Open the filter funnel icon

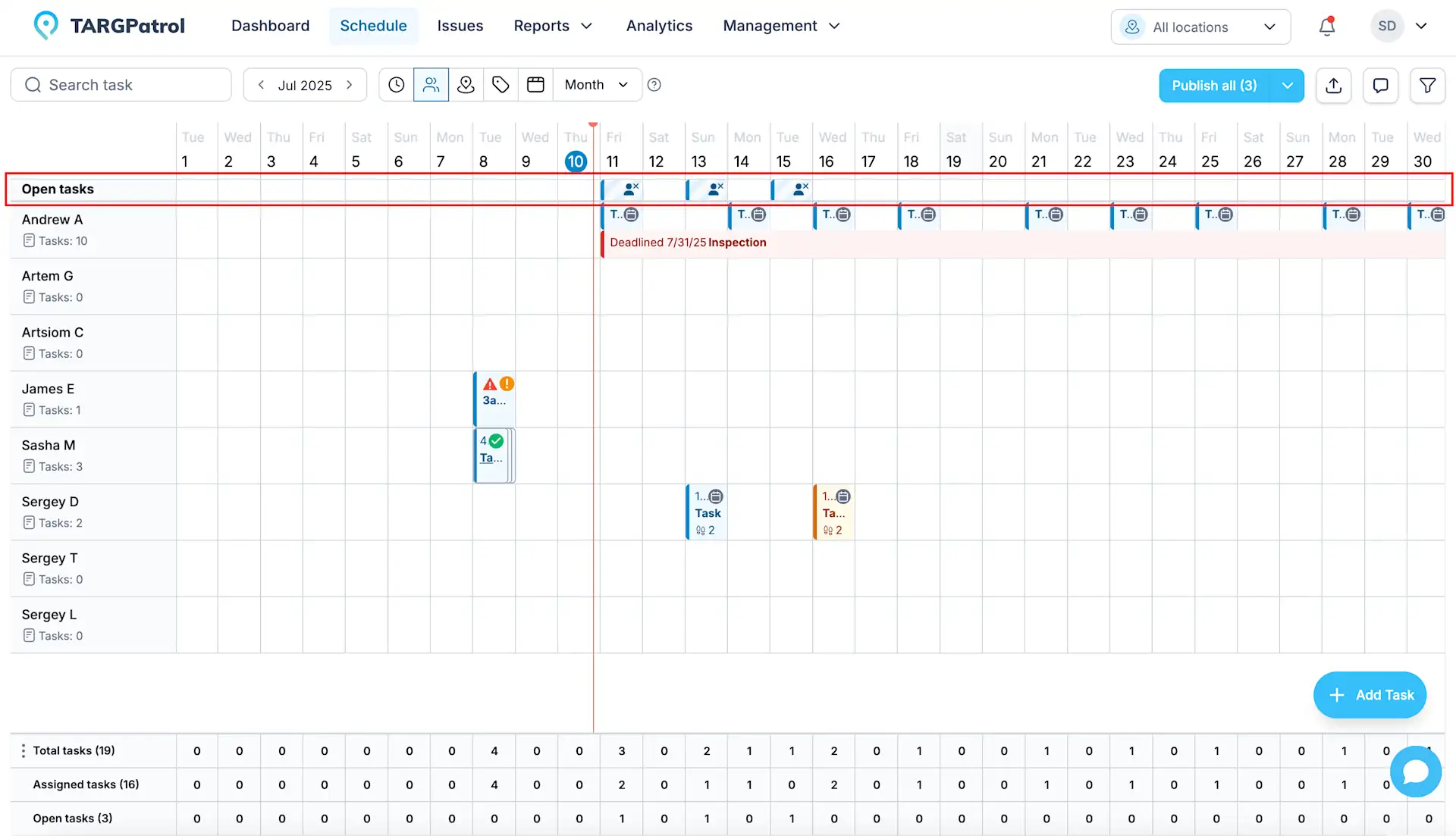coord(1427,86)
